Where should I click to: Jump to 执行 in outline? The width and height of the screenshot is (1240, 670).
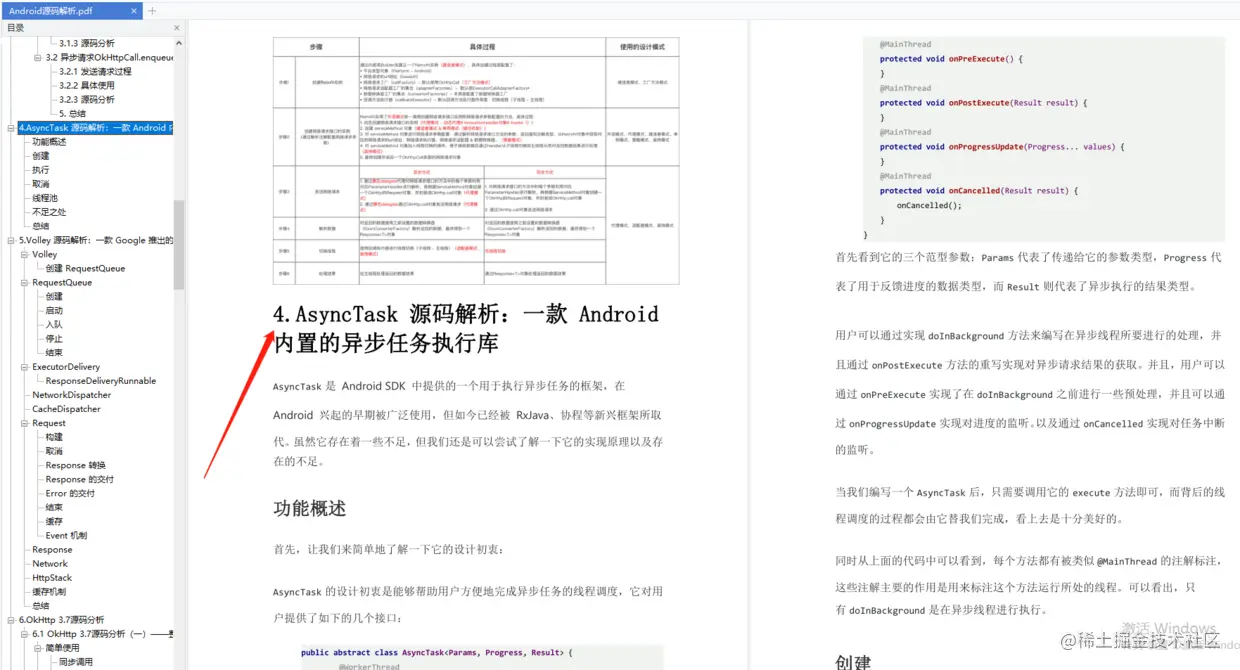(40, 170)
